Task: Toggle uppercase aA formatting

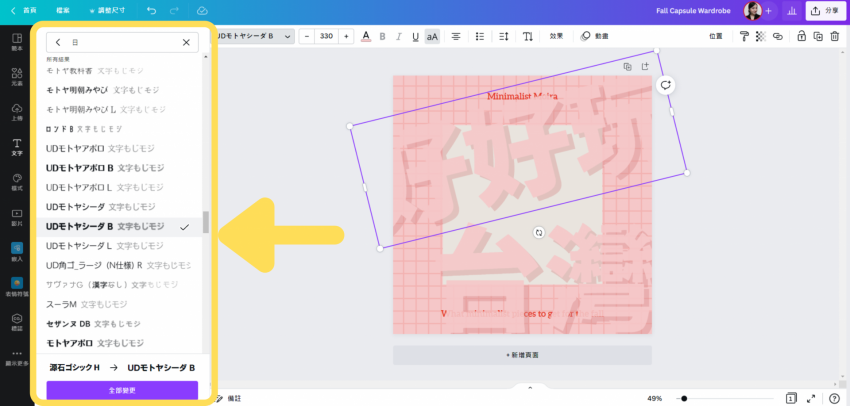Action: click(x=432, y=36)
